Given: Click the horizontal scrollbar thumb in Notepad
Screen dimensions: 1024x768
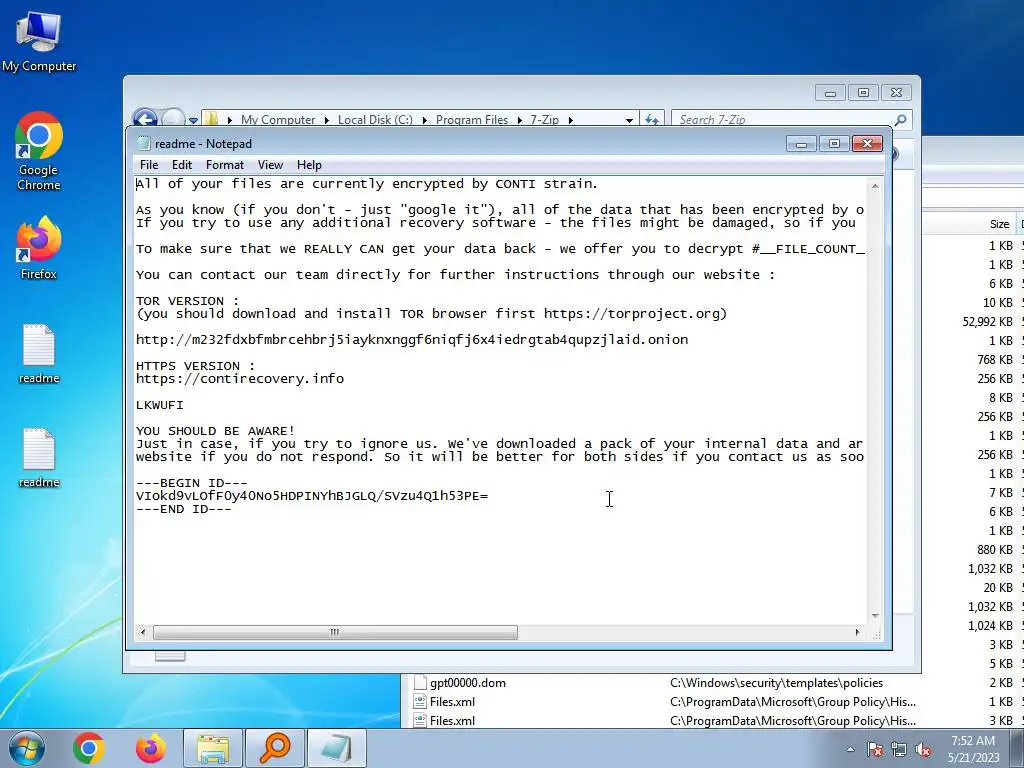Looking at the screenshot, I should click(335, 632).
